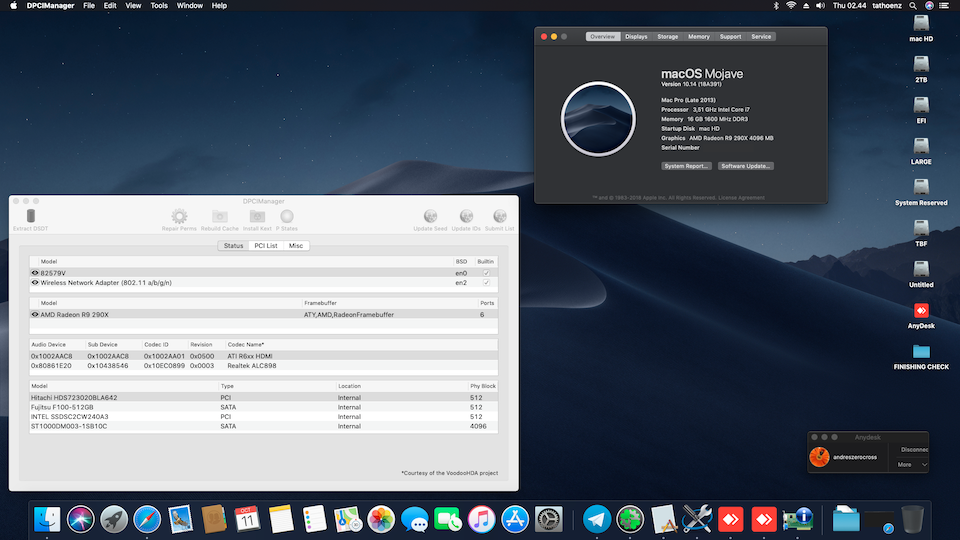Toggle Builtin checkbox for 82579V
960x540 pixels.
(x=486, y=272)
